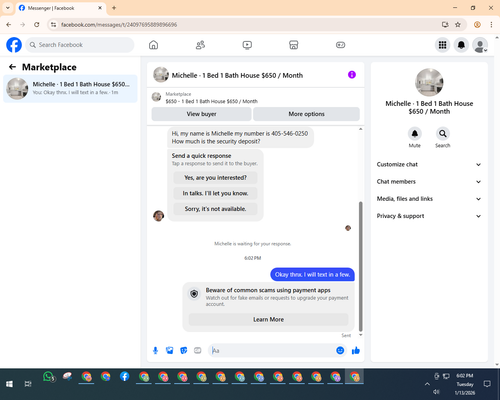Open Windows Start menu
Viewport: 500px width, 400px height.
click(x=9, y=384)
